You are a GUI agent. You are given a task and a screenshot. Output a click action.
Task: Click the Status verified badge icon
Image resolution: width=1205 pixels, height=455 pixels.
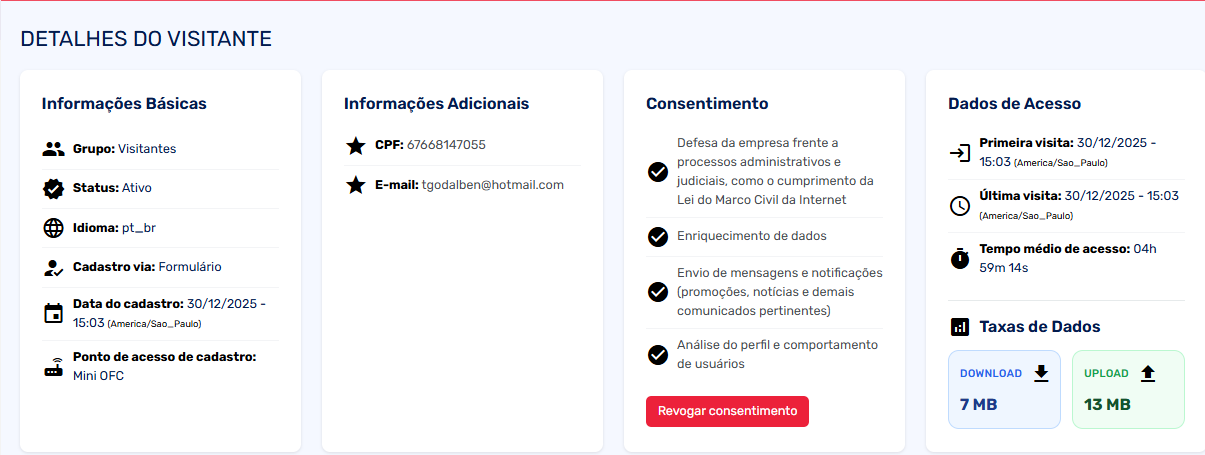(x=54, y=188)
